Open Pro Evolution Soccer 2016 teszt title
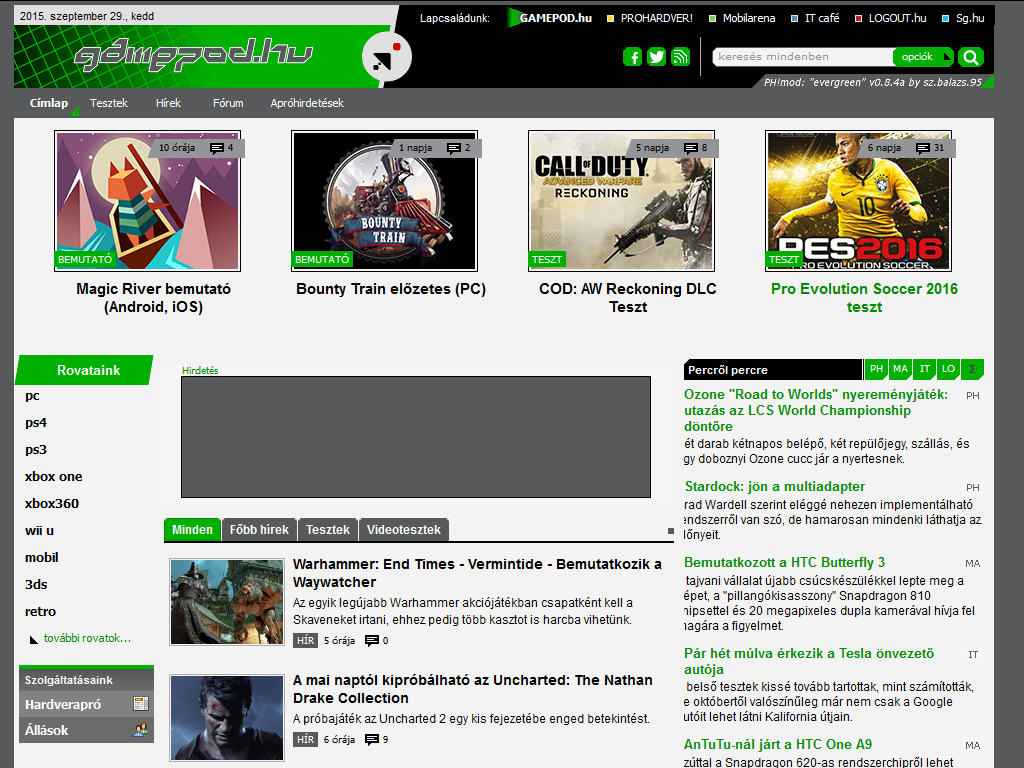 point(864,298)
